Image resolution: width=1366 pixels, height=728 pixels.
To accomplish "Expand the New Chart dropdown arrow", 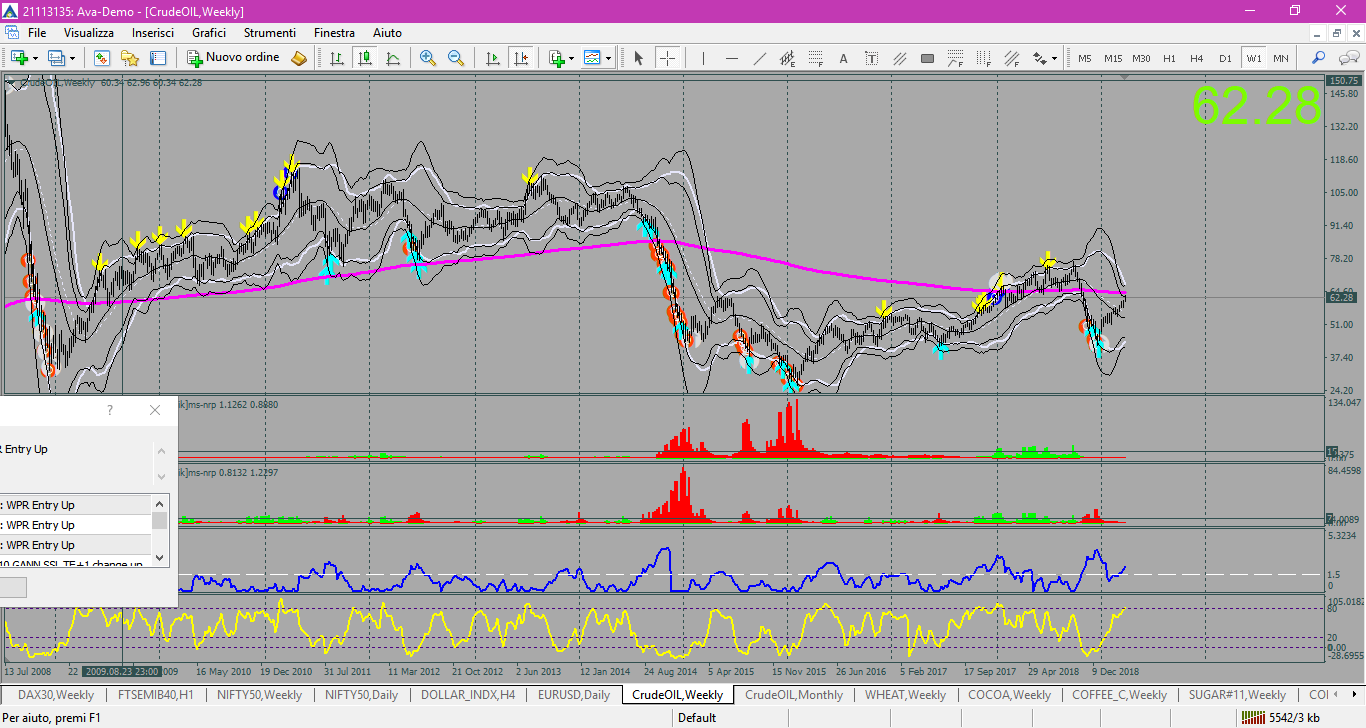I will tap(35, 58).
